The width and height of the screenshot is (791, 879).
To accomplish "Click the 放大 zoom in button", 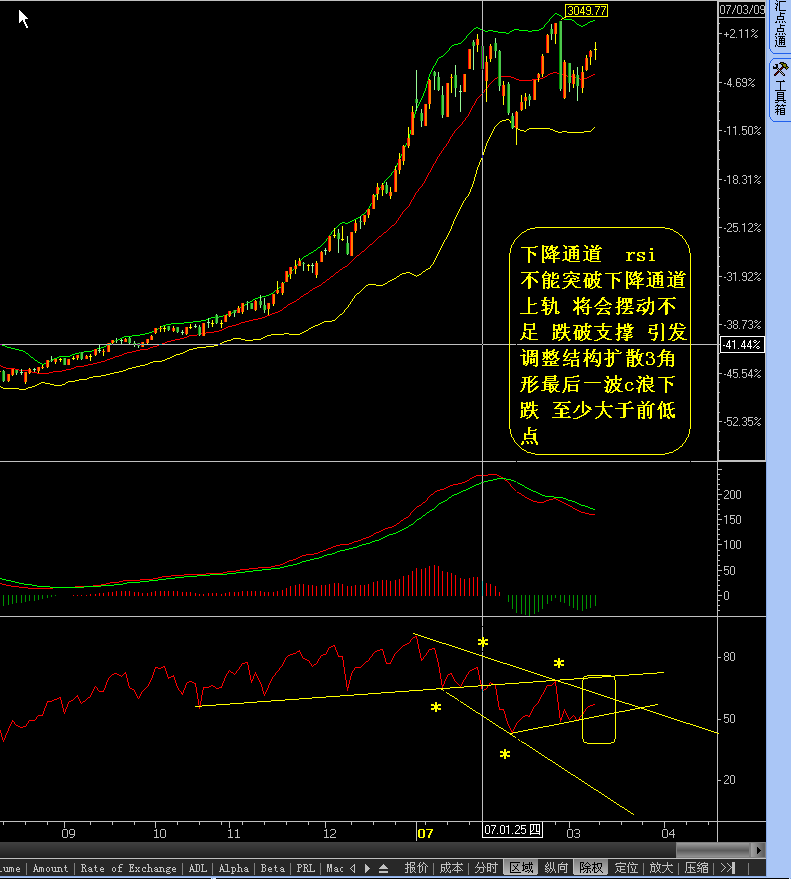I will (x=661, y=868).
